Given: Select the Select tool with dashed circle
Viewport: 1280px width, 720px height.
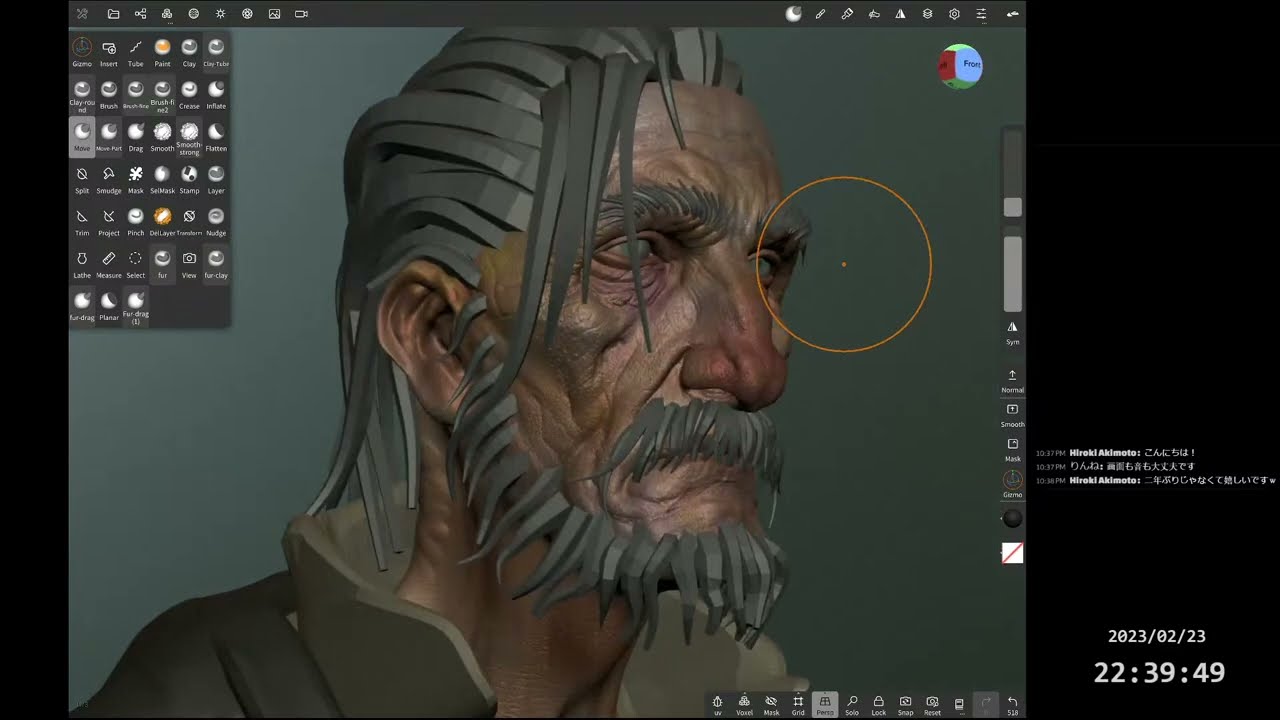Looking at the screenshot, I should [x=136, y=263].
